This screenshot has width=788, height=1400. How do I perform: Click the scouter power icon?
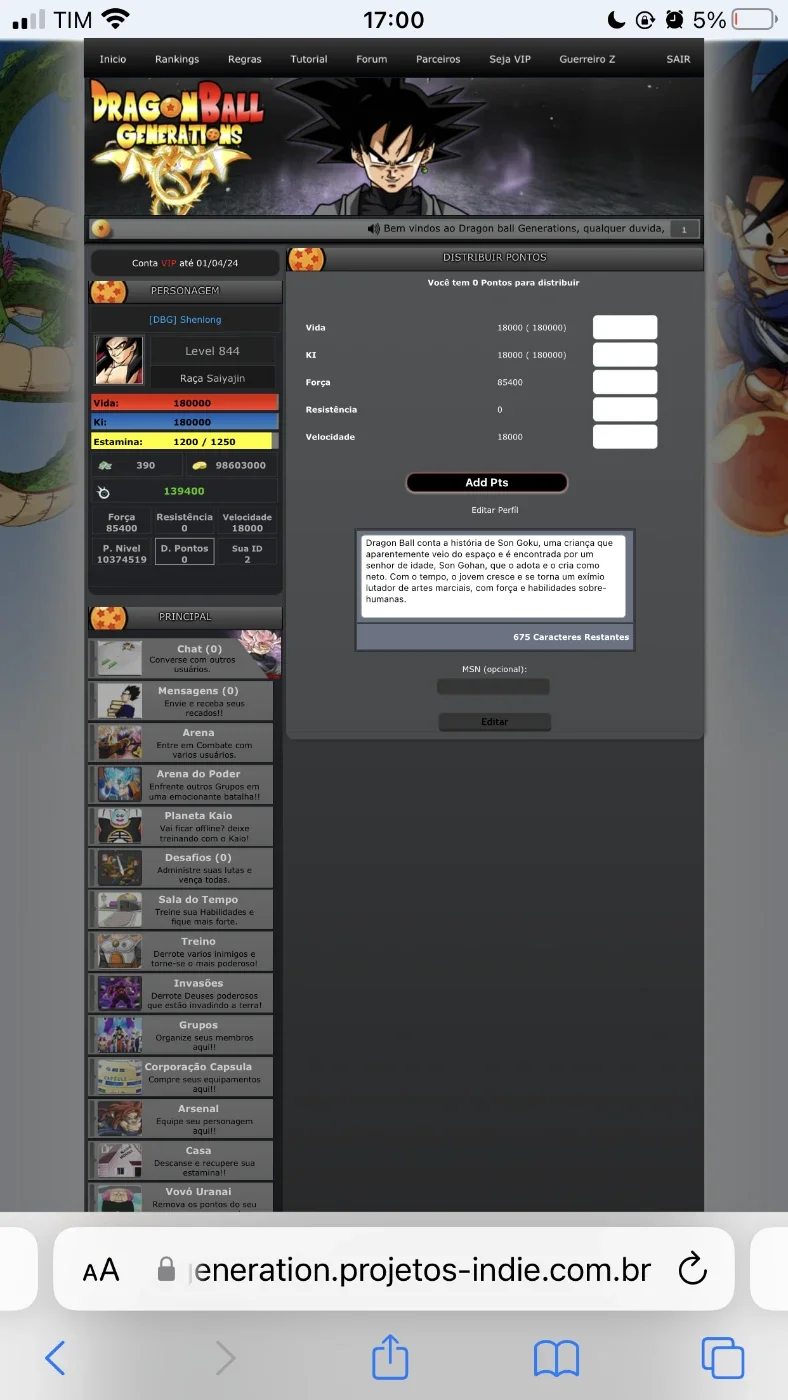(x=103, y=492)
